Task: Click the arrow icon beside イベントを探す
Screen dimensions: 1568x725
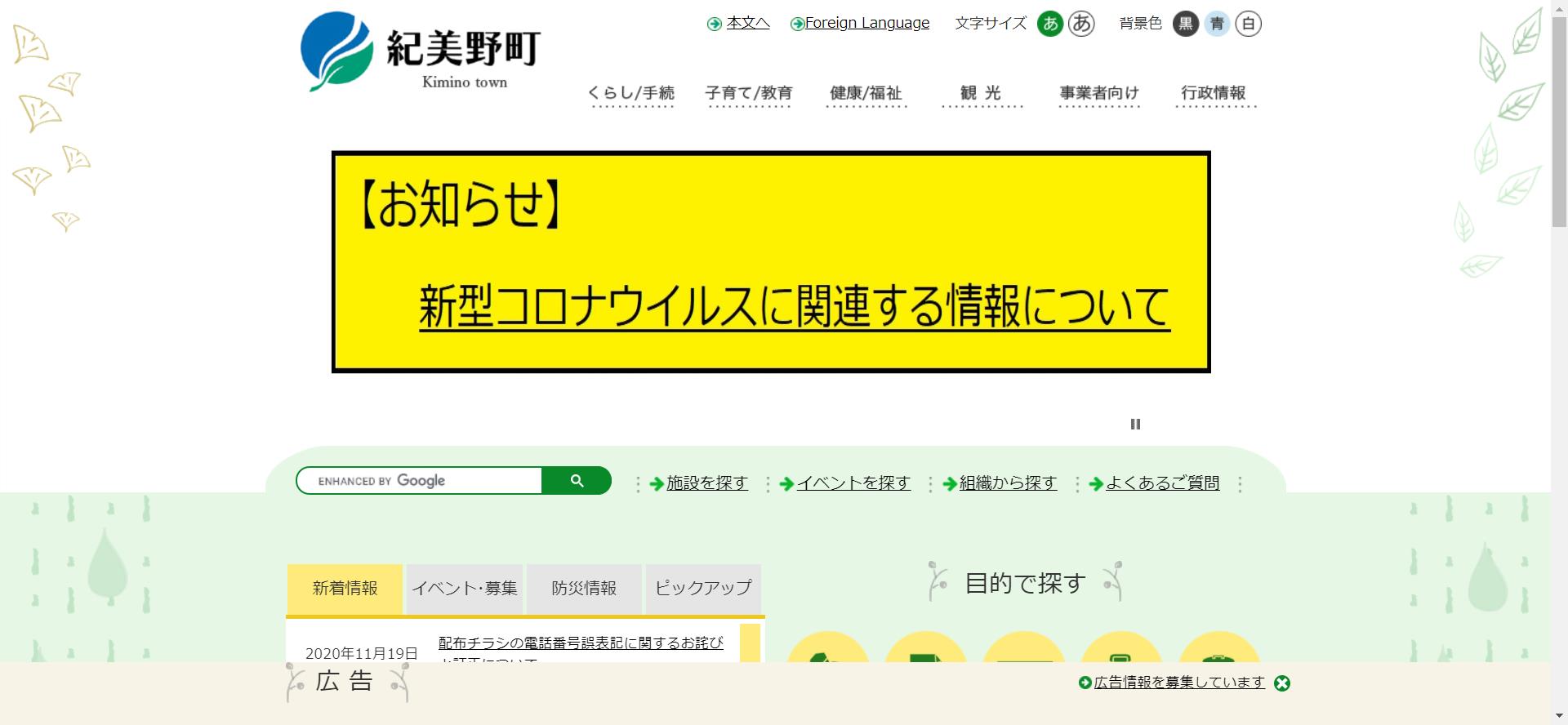Action: point(786,484)
